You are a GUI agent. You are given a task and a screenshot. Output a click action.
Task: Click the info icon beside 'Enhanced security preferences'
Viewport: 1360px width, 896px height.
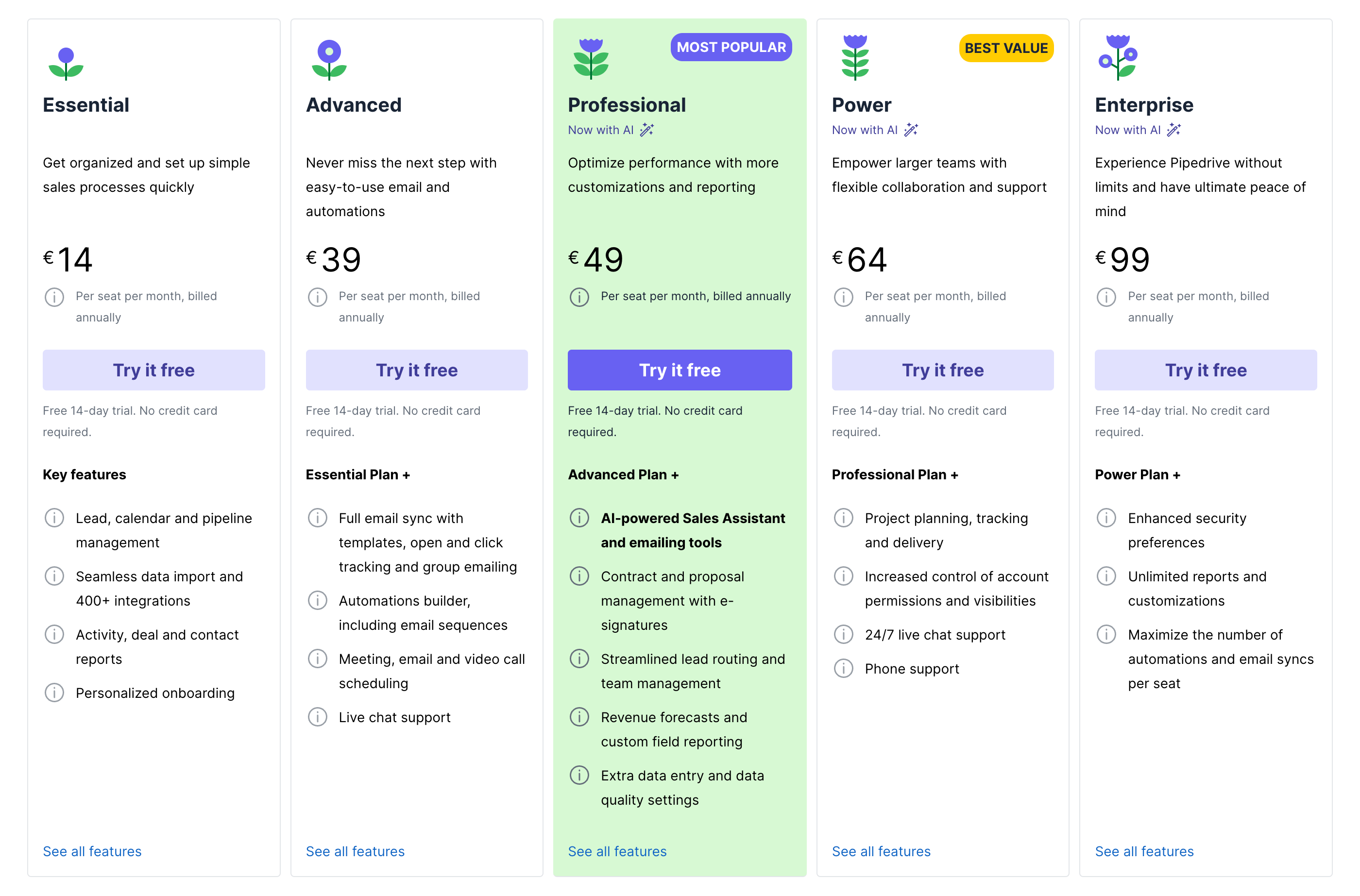pos(1106,518)
